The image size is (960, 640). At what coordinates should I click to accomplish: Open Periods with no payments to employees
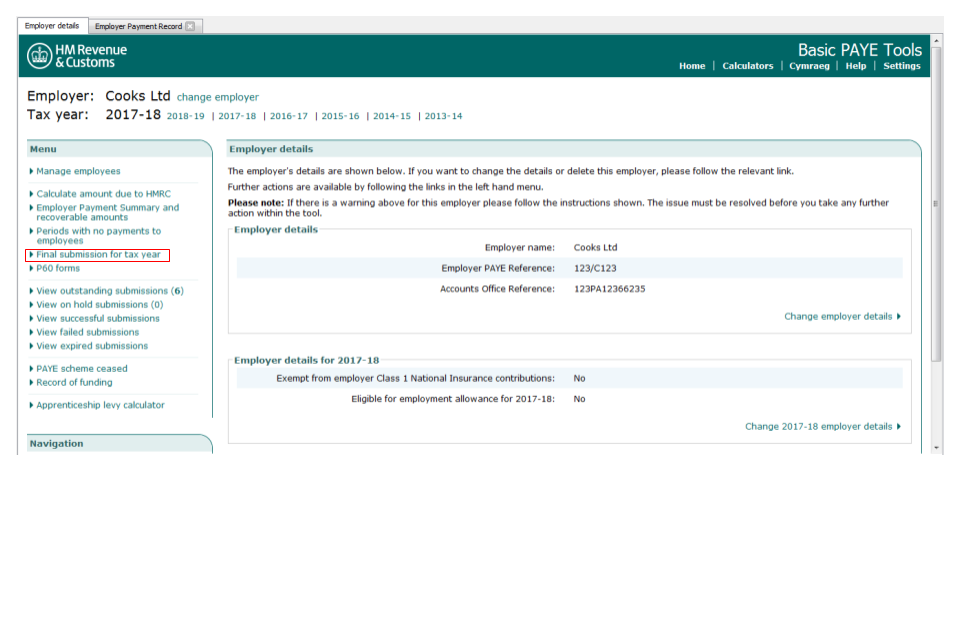98,236
